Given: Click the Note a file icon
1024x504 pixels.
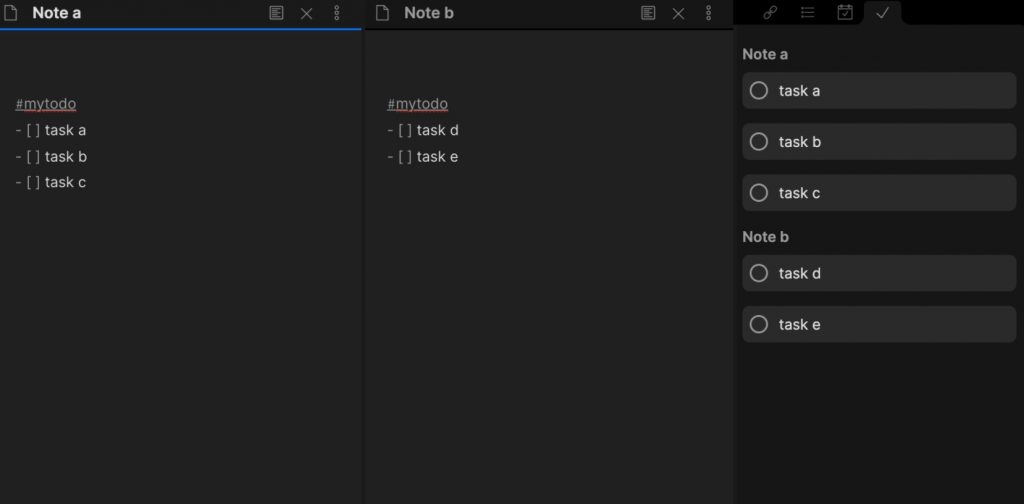Looking at the screenshot, I should click(x=10, y=13).
